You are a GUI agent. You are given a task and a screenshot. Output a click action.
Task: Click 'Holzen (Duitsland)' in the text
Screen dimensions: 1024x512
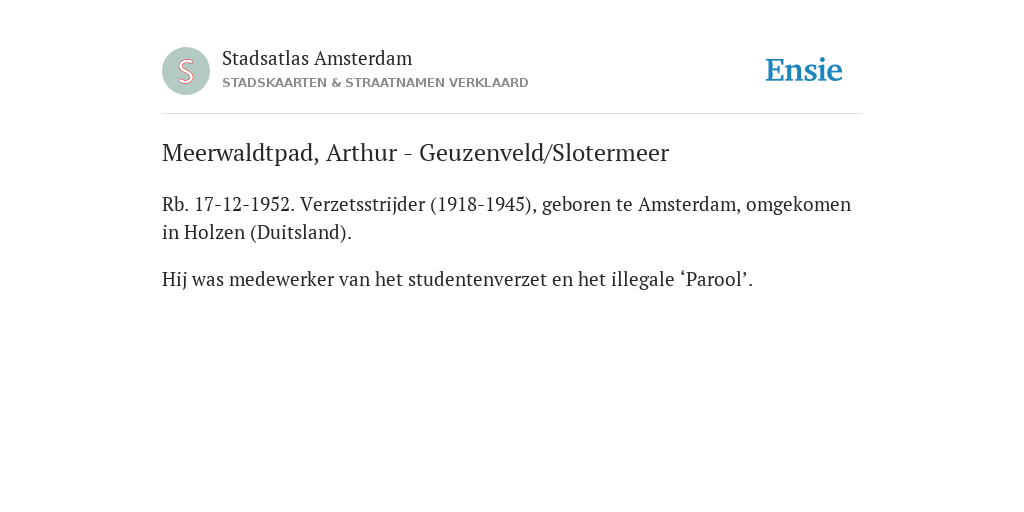[267, 232]
